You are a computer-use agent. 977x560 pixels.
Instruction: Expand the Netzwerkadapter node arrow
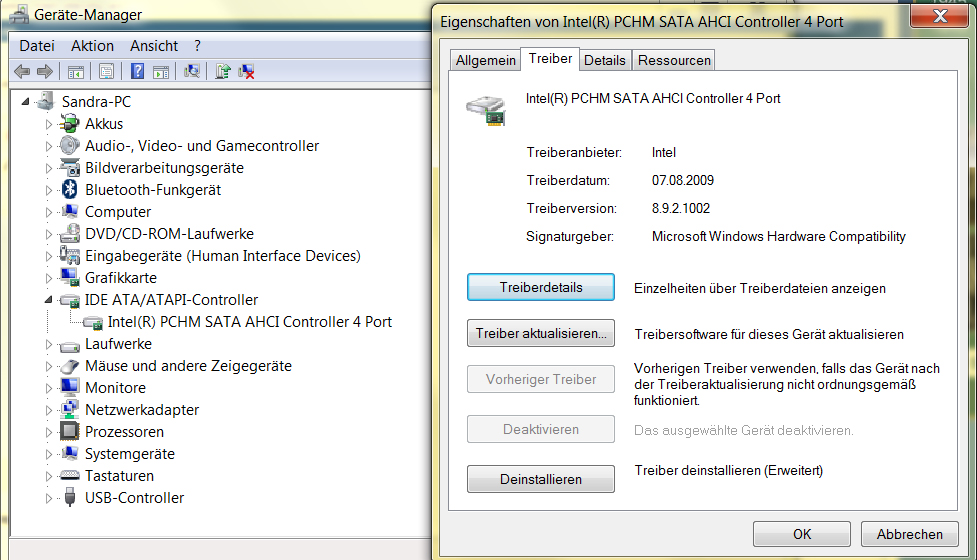[49, 410]
